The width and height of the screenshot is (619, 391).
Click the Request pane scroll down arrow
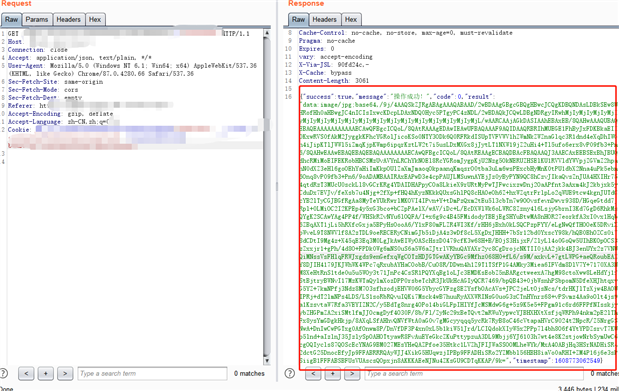coord(267,361)
